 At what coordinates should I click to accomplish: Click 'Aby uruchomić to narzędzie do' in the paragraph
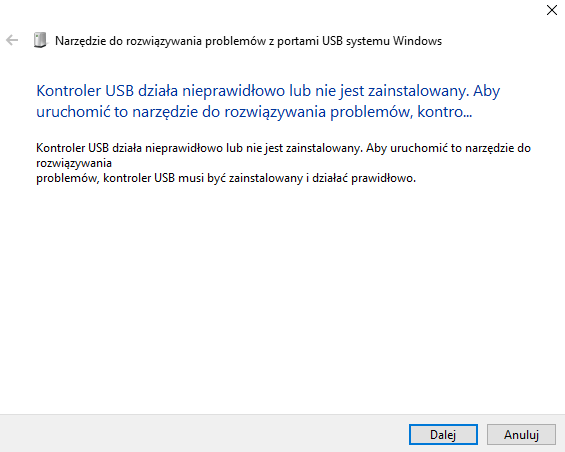[449, 148]
